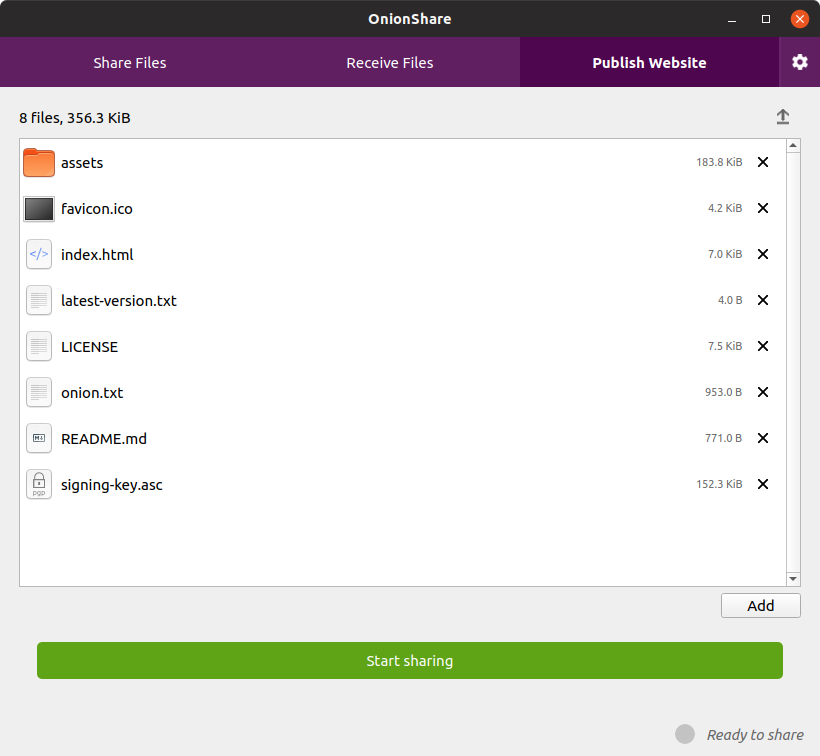The height and width of the screenshot is (756, 820).
Task: Click the signing-key.asc PGP lock icon
Action: coord(38,484)
